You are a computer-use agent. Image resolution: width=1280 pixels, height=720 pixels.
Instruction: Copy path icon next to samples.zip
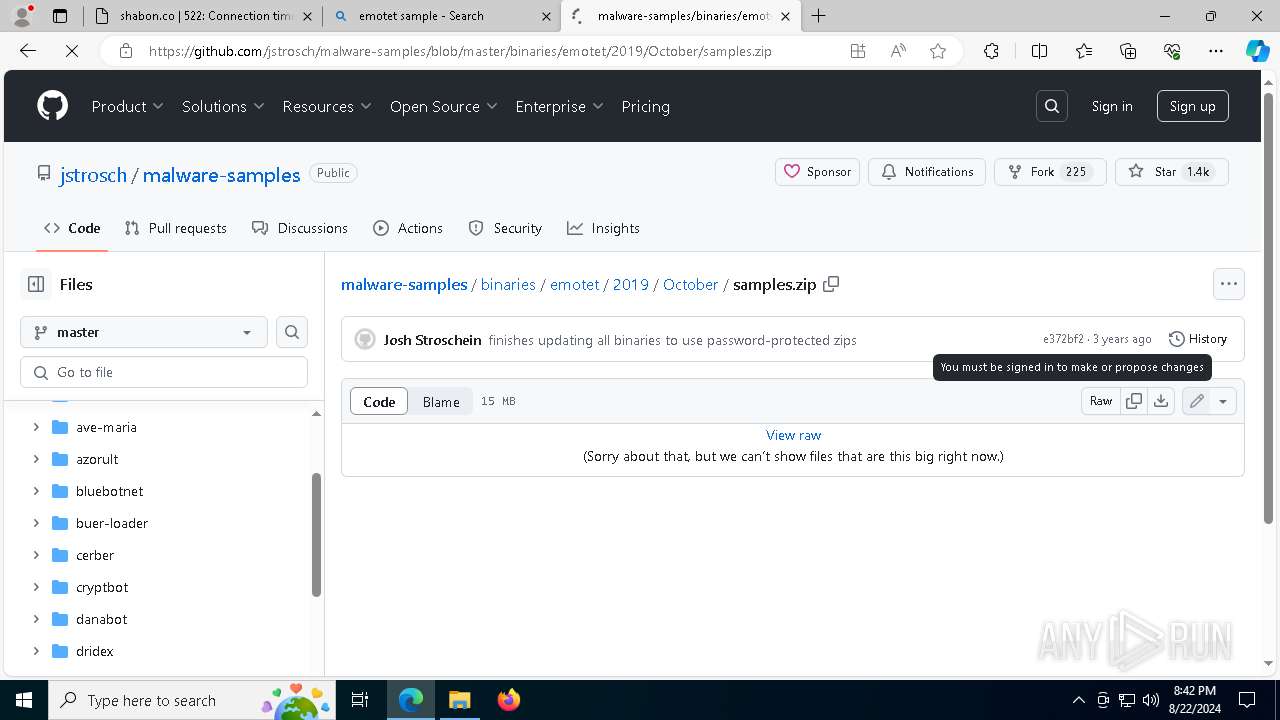[x=831, y=284]
